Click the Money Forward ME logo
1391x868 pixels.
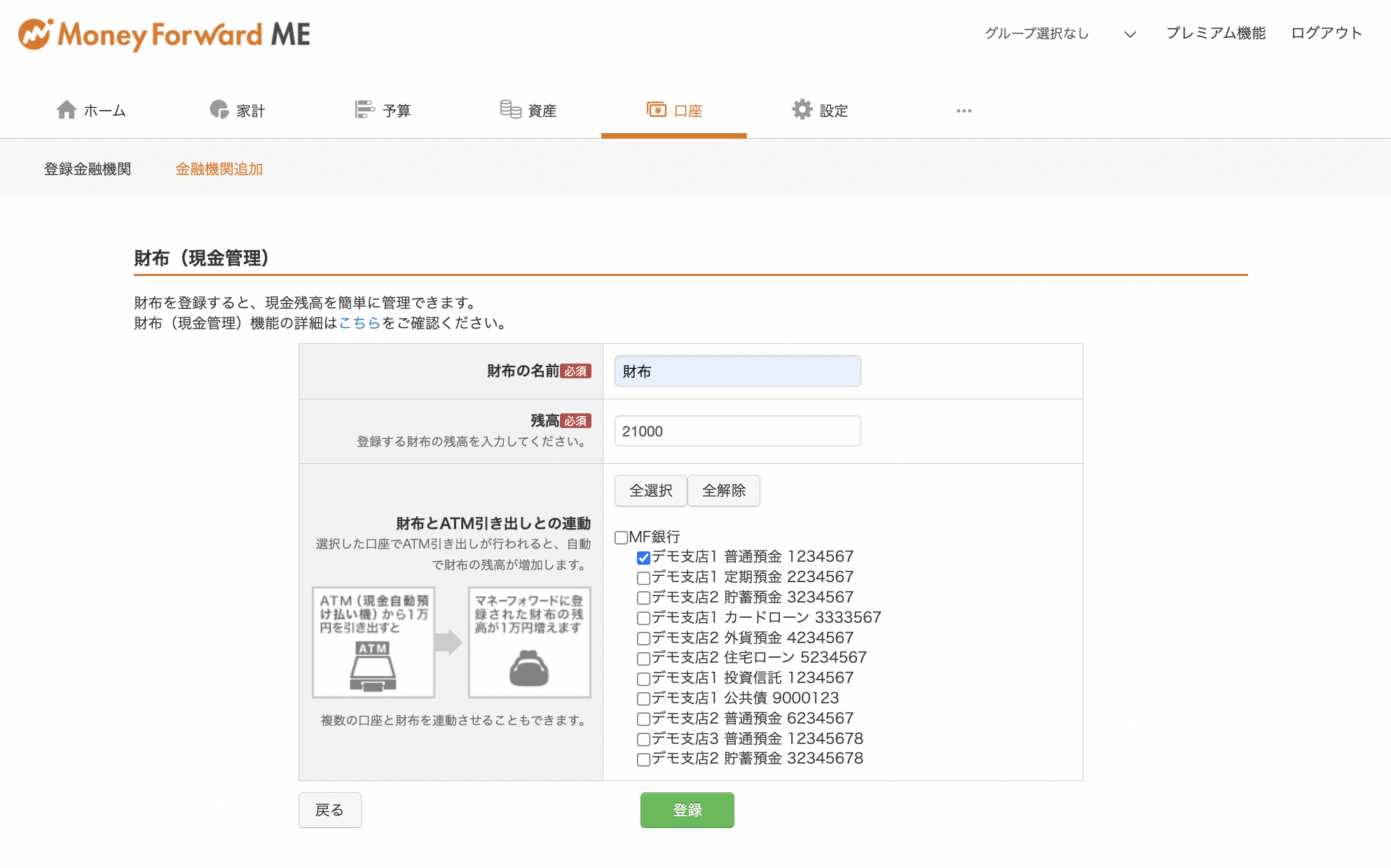[x=164, y=34]
